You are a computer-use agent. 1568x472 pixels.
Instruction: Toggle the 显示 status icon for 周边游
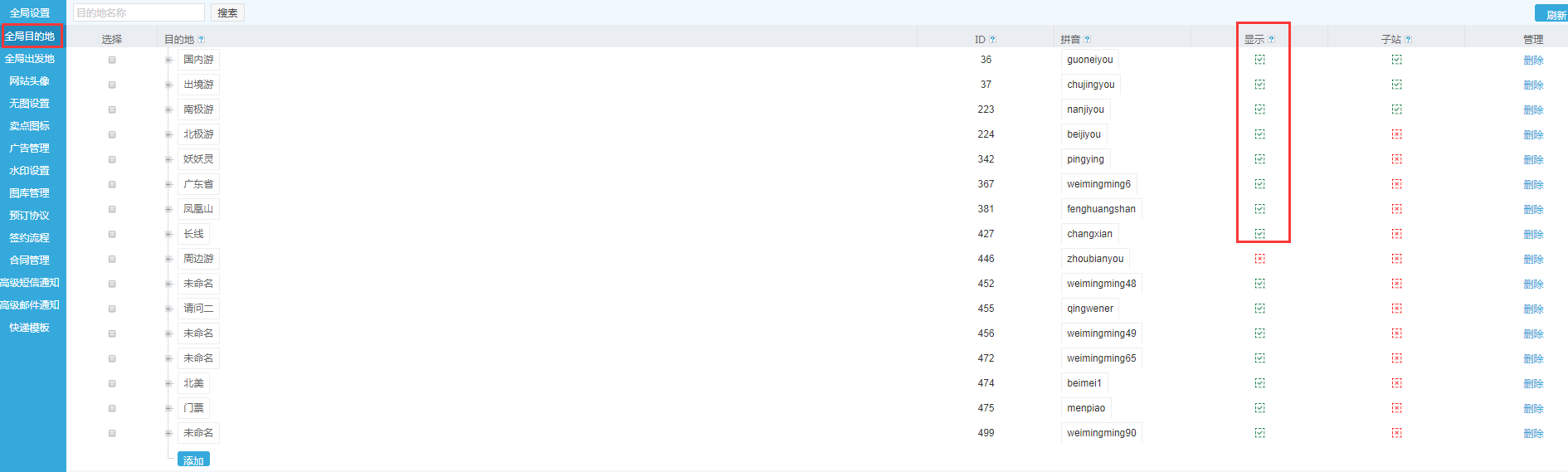(1259, 259)
